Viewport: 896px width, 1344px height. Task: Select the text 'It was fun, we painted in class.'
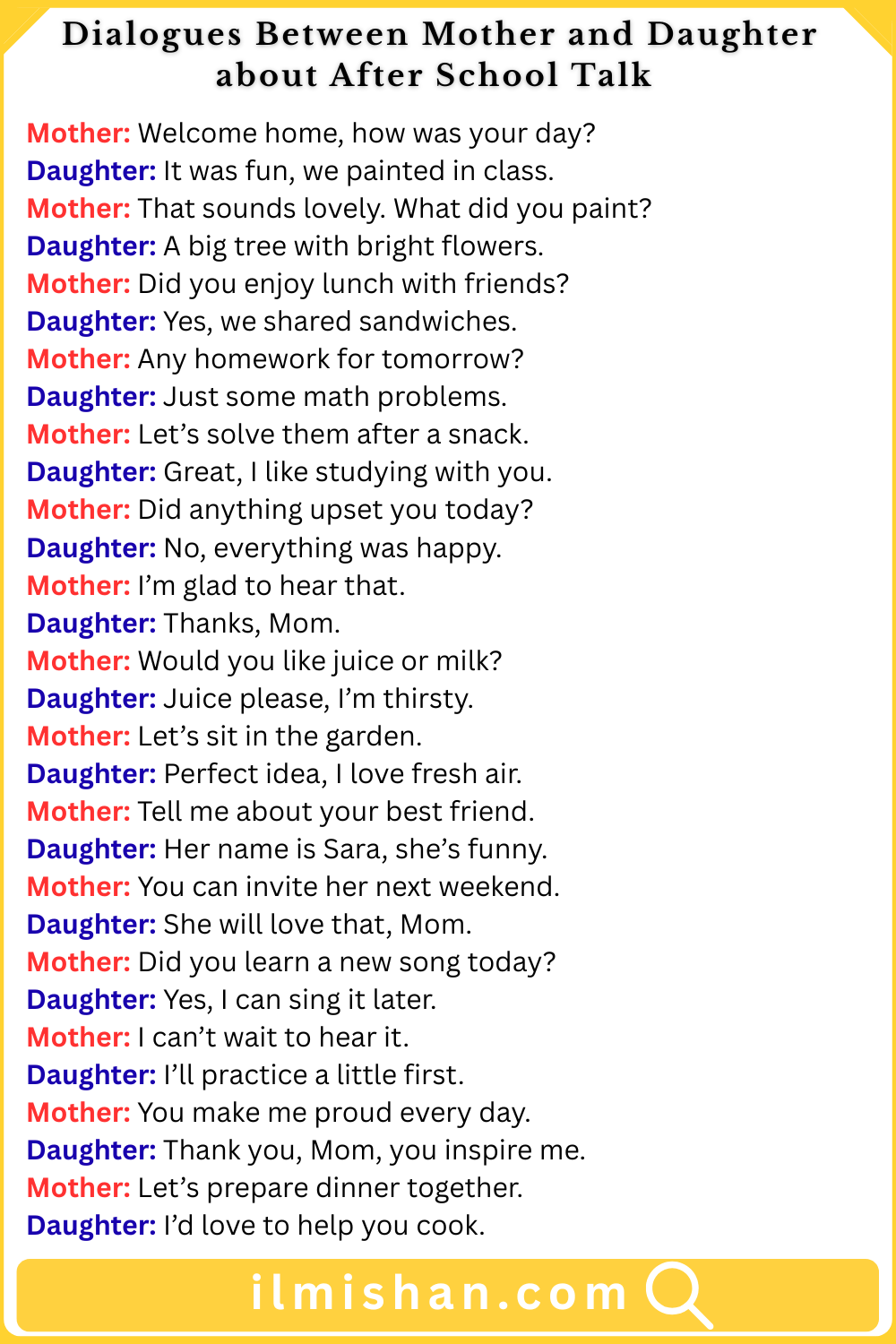[358, 171]
